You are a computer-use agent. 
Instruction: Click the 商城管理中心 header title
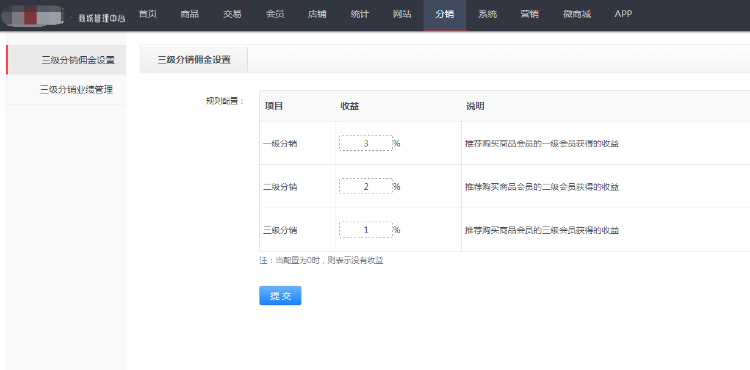coord(101,19)
